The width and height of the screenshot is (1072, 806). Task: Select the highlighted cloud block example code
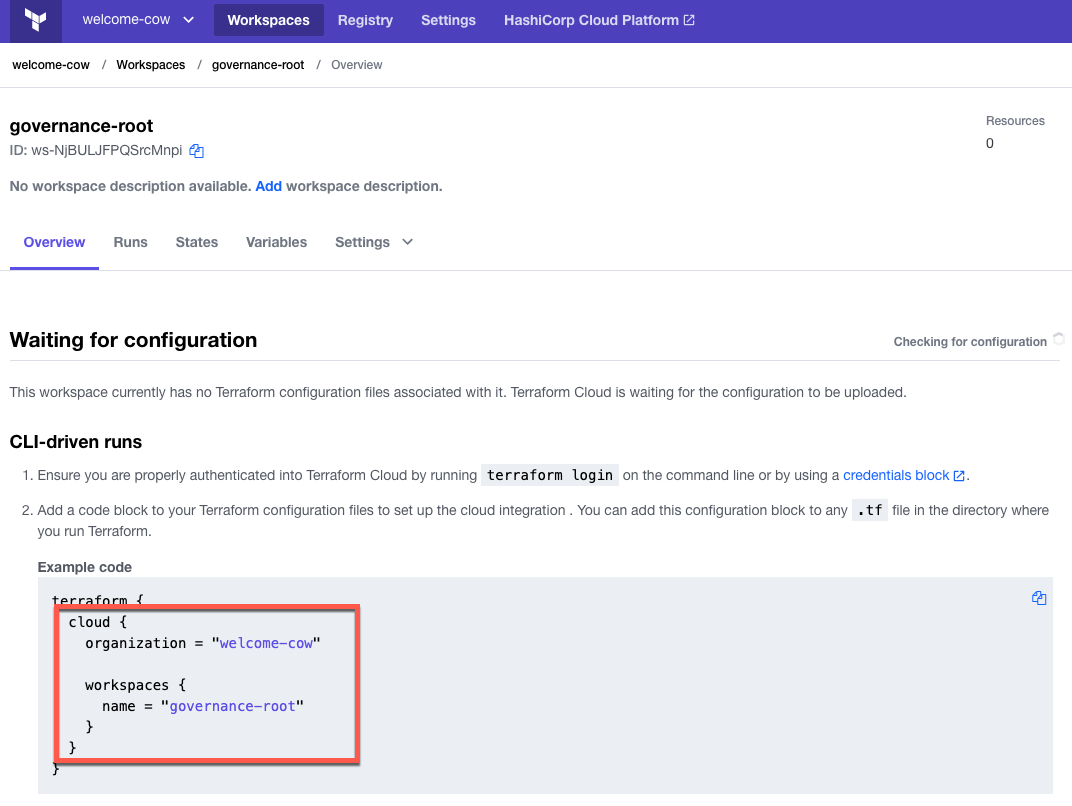pyautogui.click(x=205, y=684)
